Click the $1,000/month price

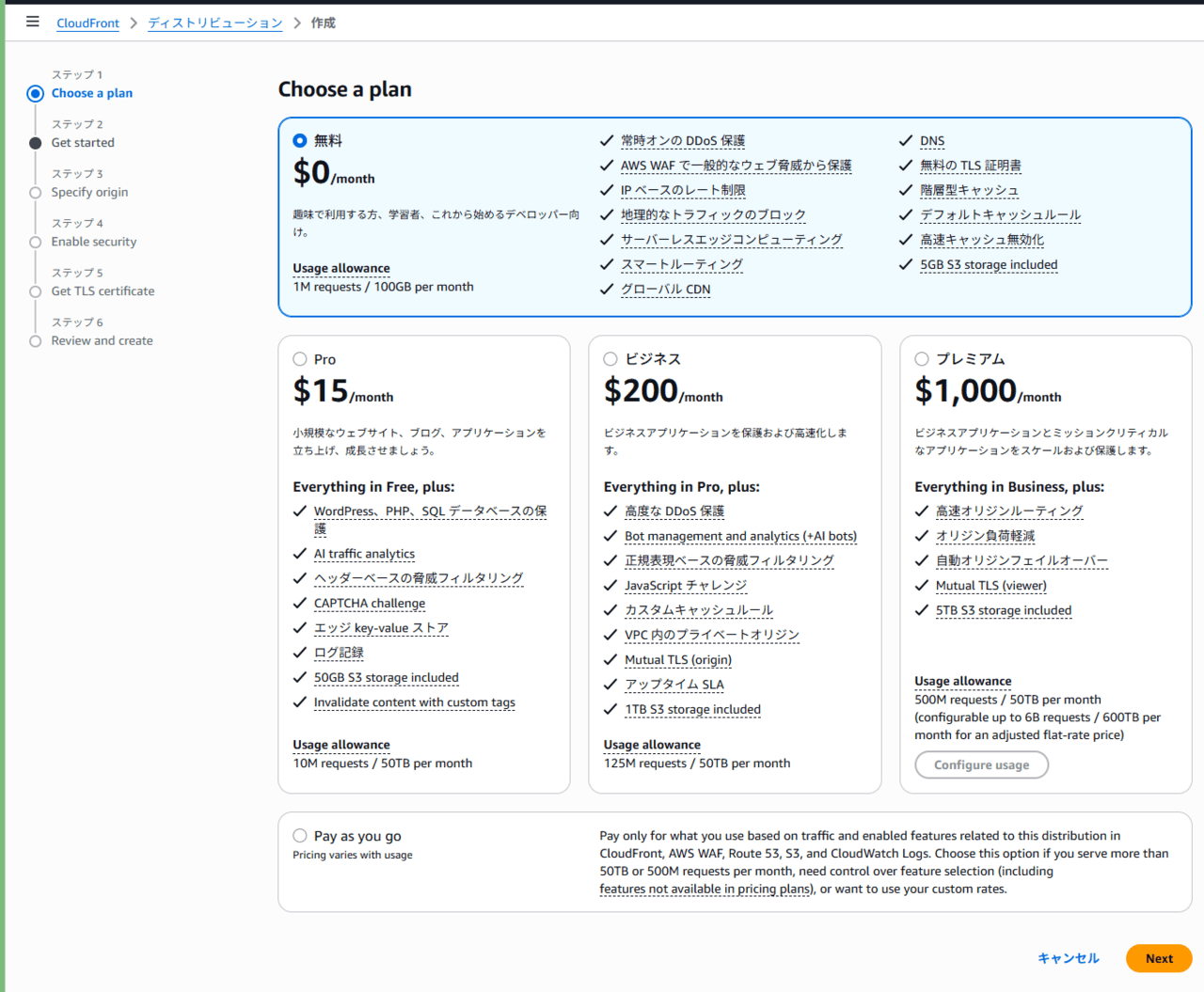tap(988, 391)
